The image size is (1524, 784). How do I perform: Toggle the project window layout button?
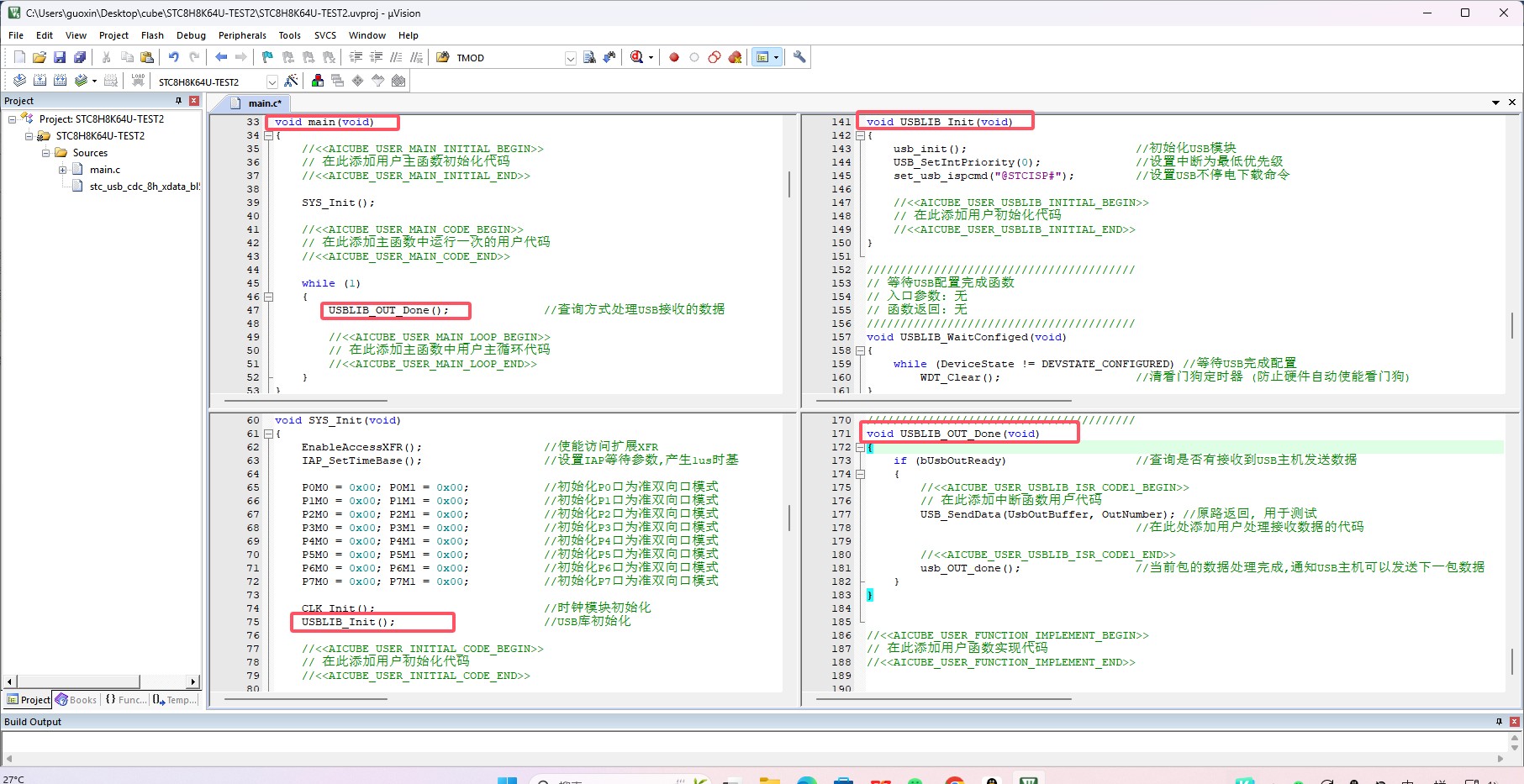point(762,57)
